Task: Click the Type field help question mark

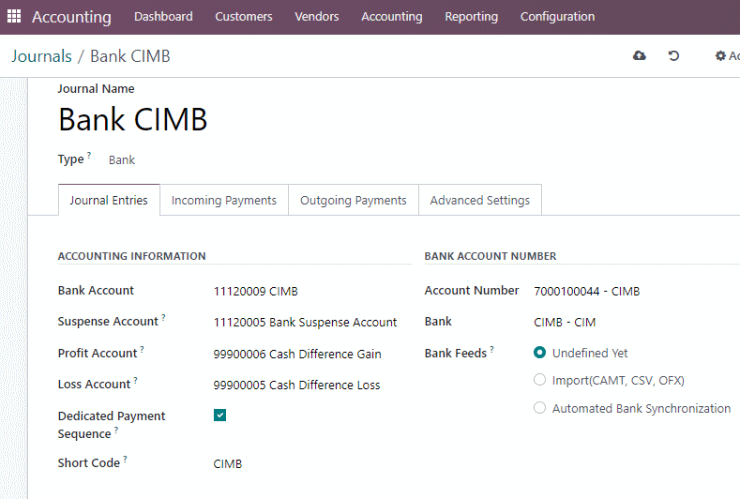Action: pyautogui.click(x=89, y=154)
